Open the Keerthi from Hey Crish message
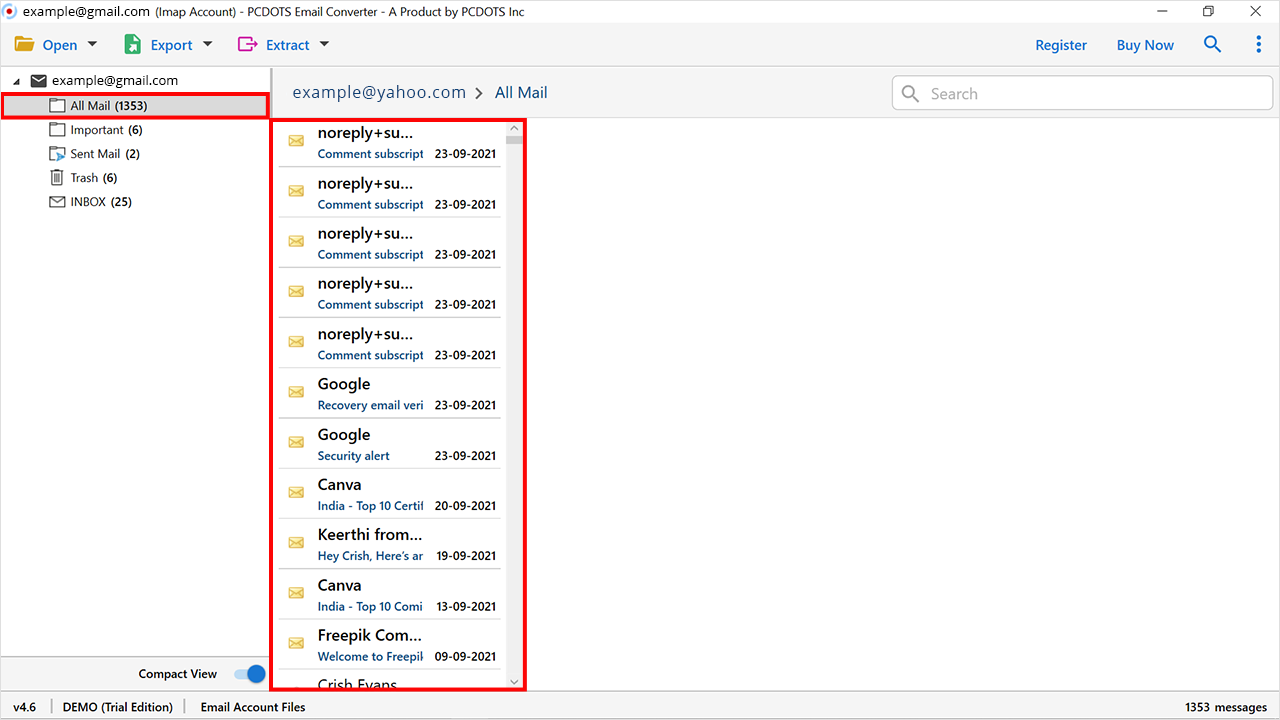1280x720 pixels. coord(390,544)
